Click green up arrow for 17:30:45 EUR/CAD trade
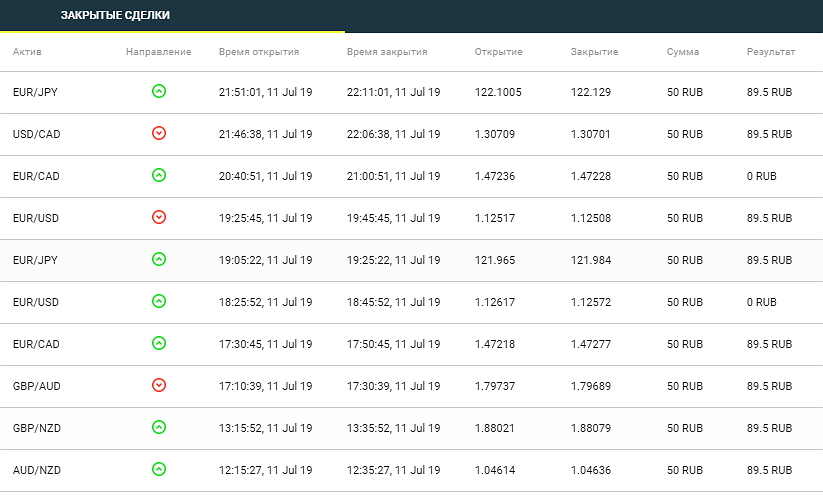 [x=159, y=343]
